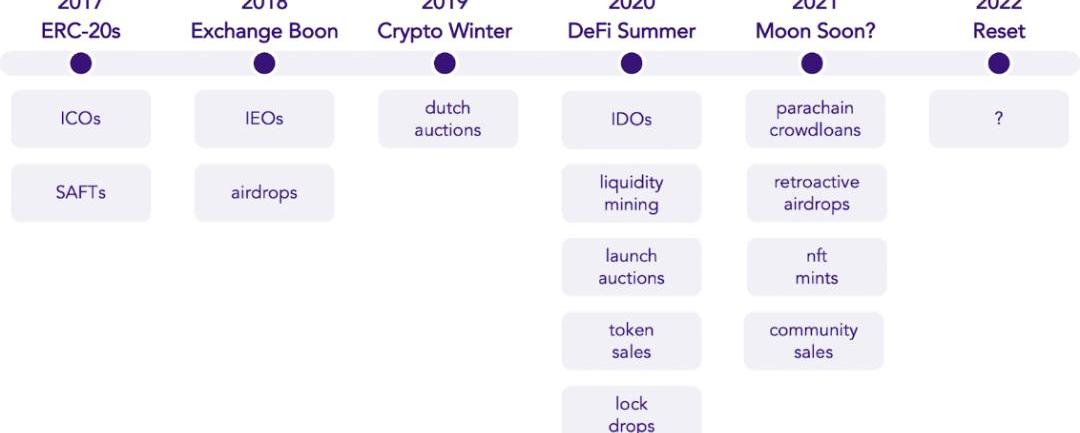Click the token sales box

pos(632,341)
